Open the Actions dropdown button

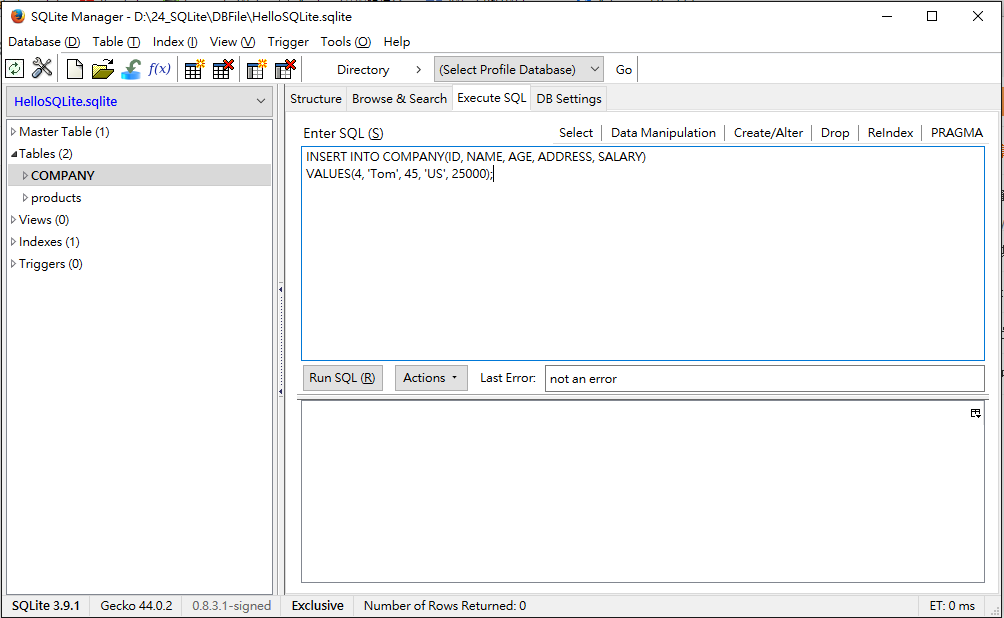click(x=431, y=378)
